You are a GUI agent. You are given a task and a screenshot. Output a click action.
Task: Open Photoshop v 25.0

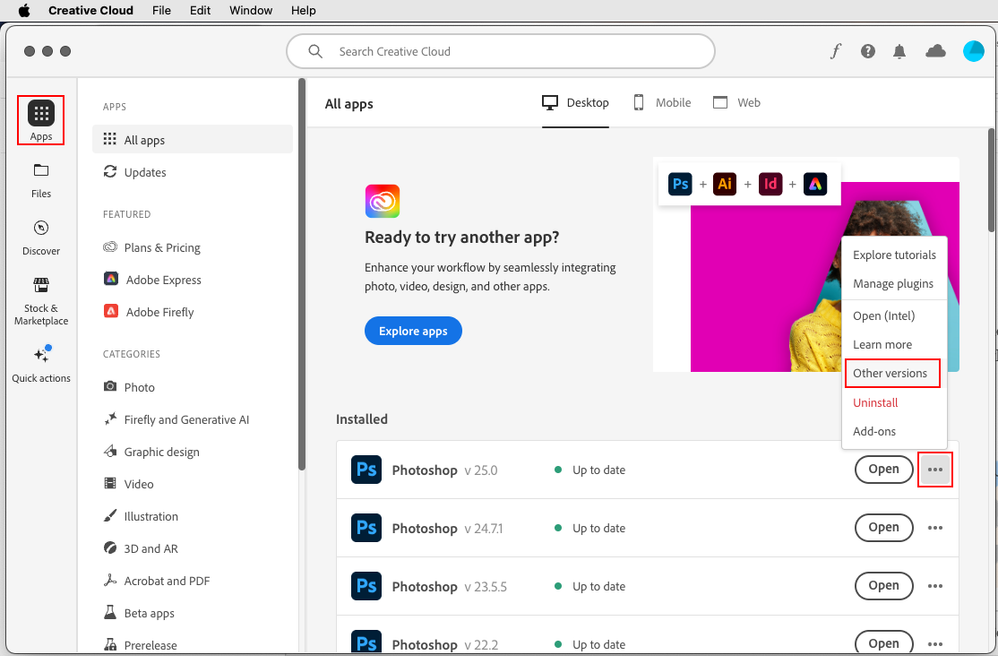(883, 469)
